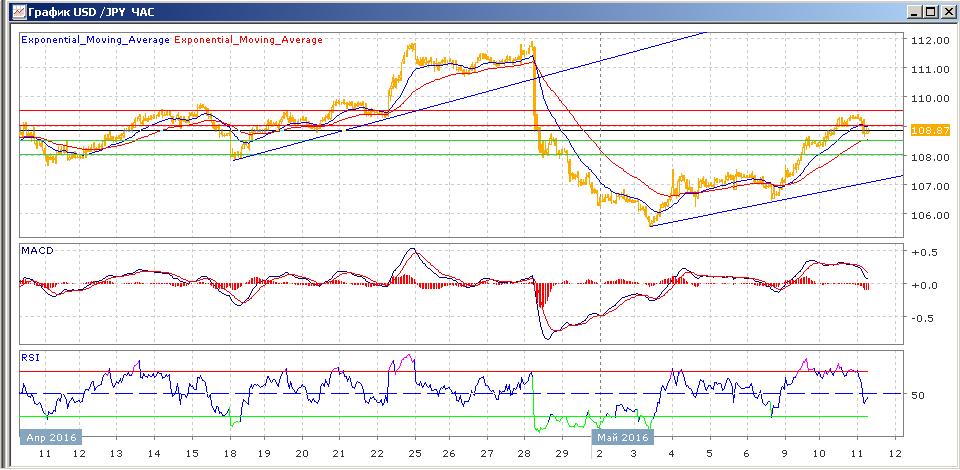Click the Апр 2016 month marker
Viewport: 960px width, 470px height.
52,437
